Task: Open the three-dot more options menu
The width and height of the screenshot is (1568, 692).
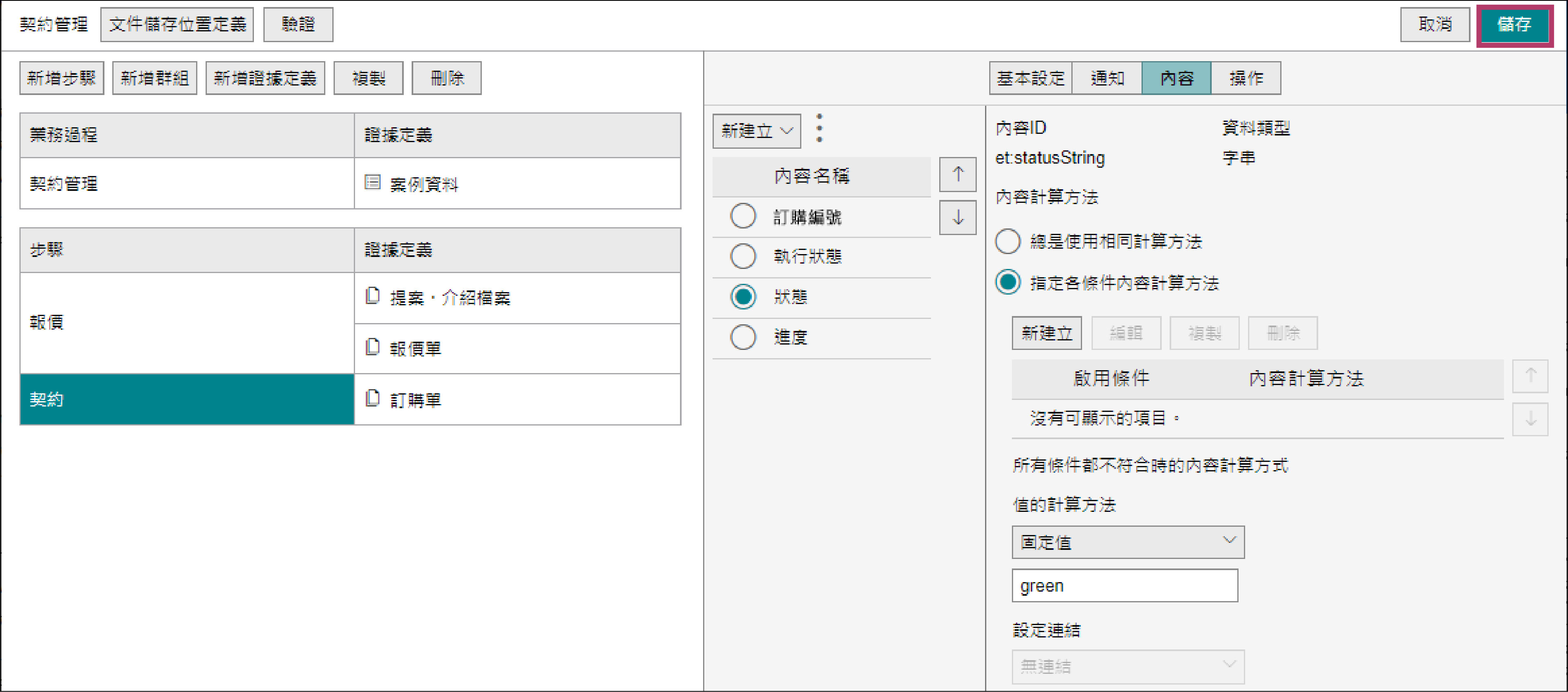Action: coord(820,128)
